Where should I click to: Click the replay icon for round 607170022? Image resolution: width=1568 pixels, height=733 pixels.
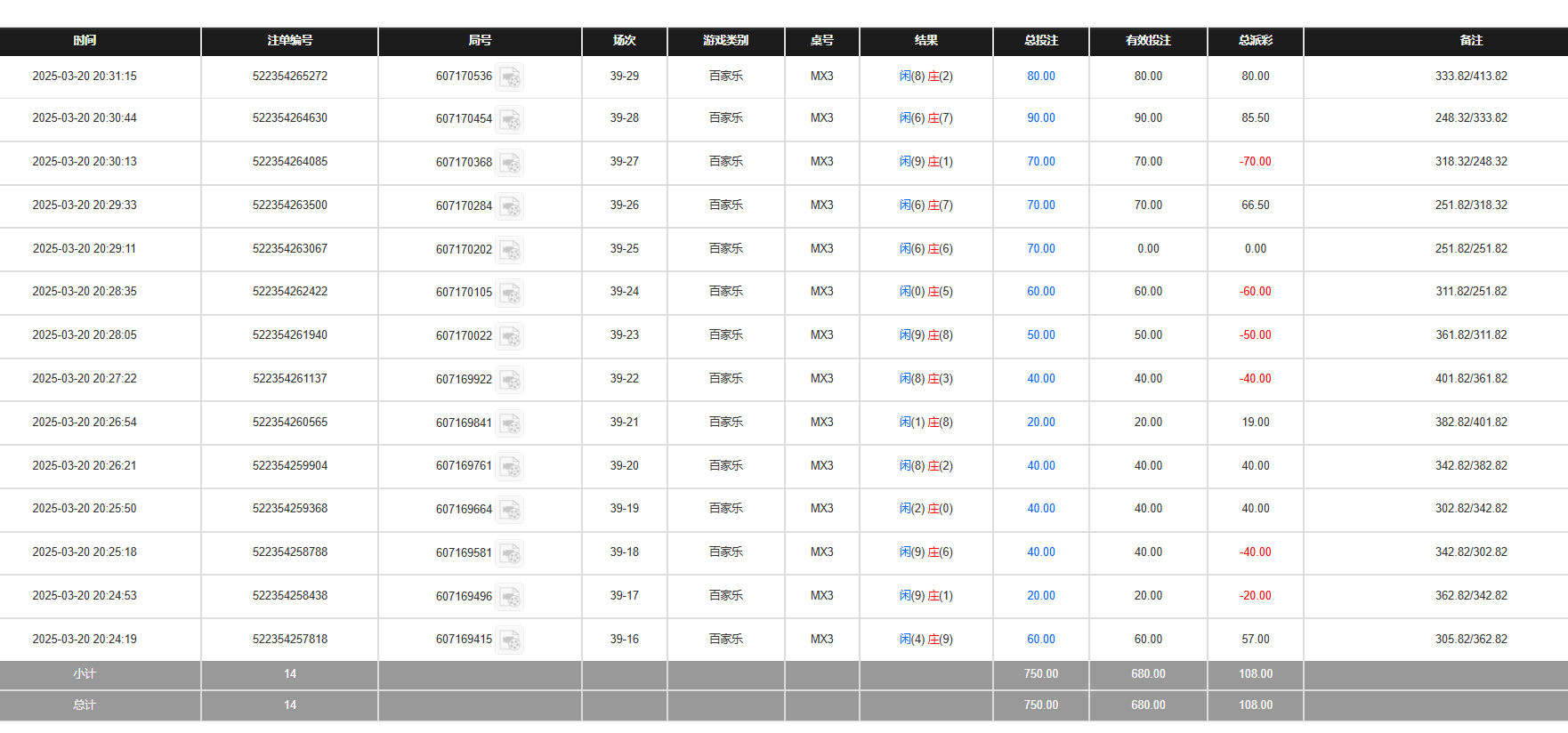(510, 336)
